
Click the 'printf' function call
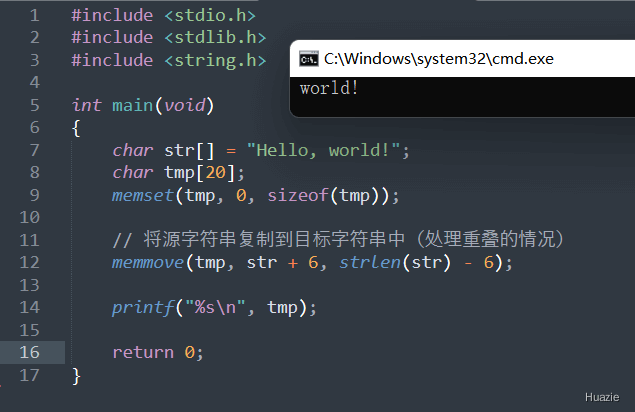[143, 307]
